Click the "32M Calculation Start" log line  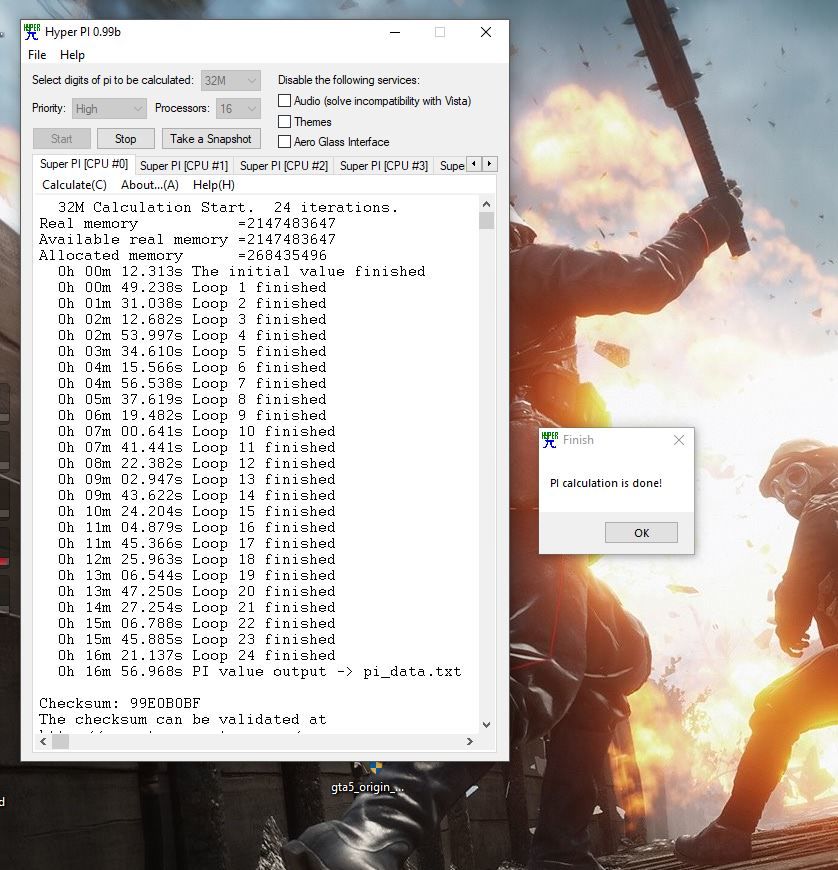tap(228, 208)
